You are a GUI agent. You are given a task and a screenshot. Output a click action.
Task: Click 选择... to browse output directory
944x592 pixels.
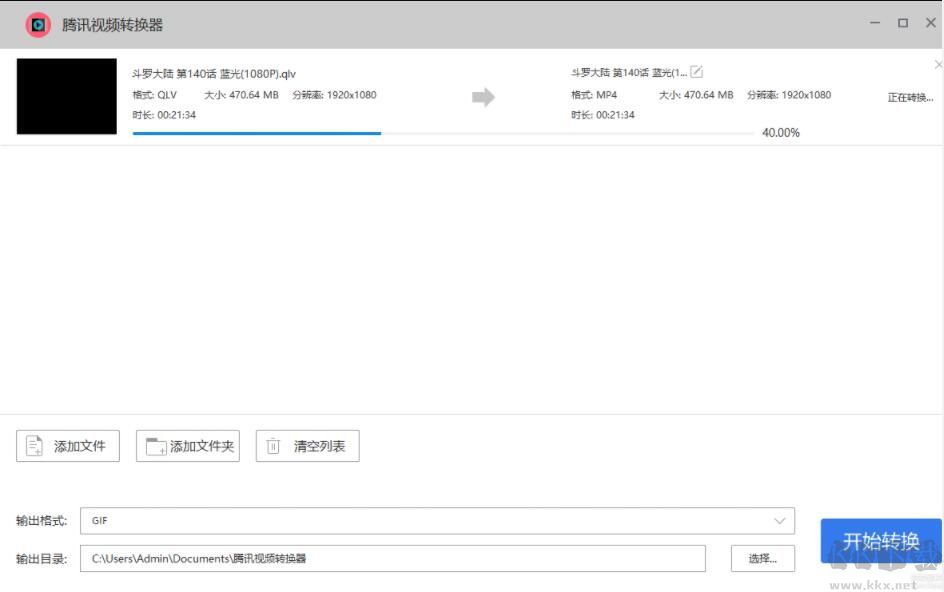[x=762, y=558]
